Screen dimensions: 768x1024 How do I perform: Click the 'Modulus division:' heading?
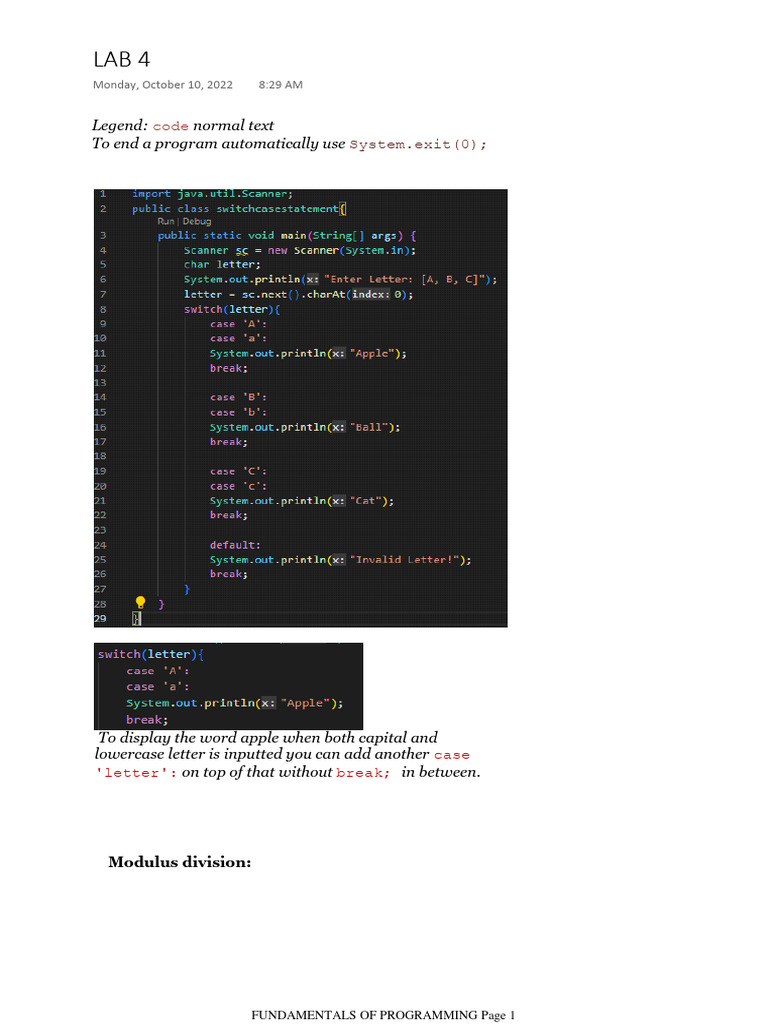click(x=180, y=862)
